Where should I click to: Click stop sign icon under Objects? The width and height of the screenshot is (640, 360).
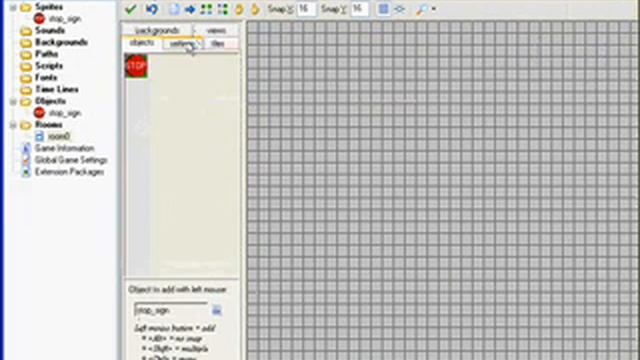[x=39, y=113]
